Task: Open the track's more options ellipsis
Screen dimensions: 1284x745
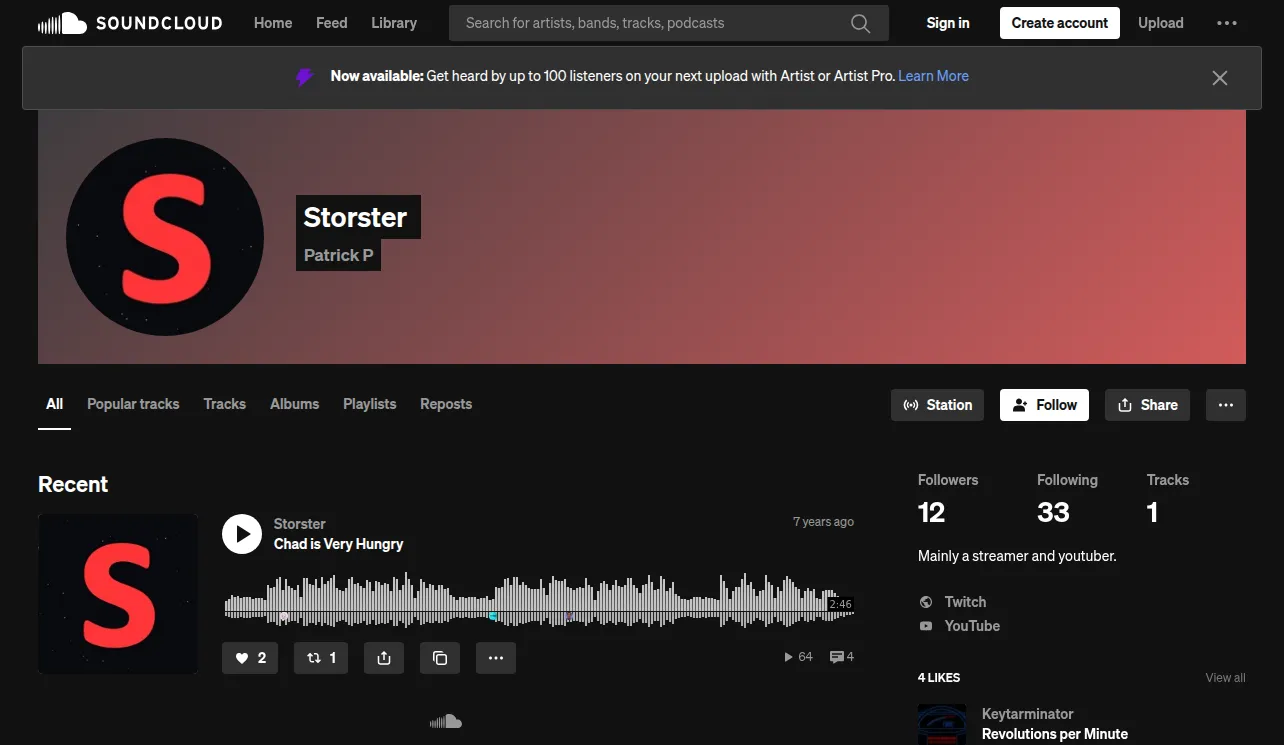Action: [496, 657]
